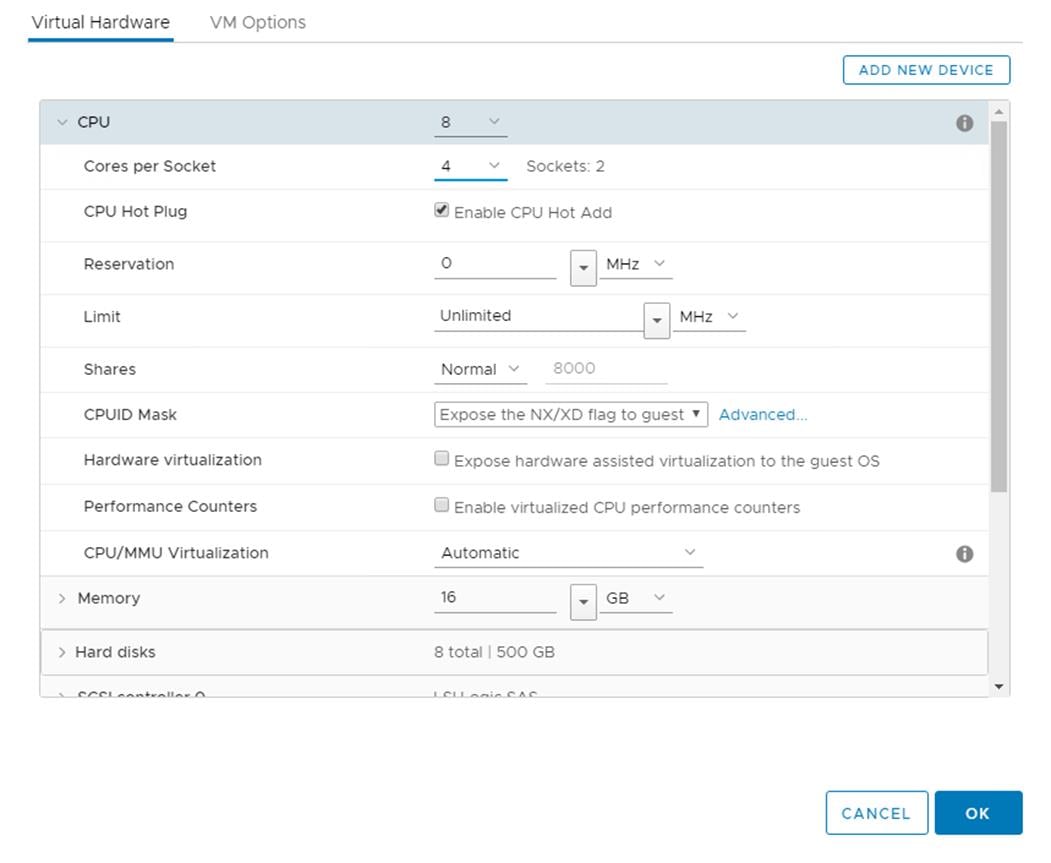1051x863 pixels.
Task: Click the CPU info icon
Action: pos(964,123)
